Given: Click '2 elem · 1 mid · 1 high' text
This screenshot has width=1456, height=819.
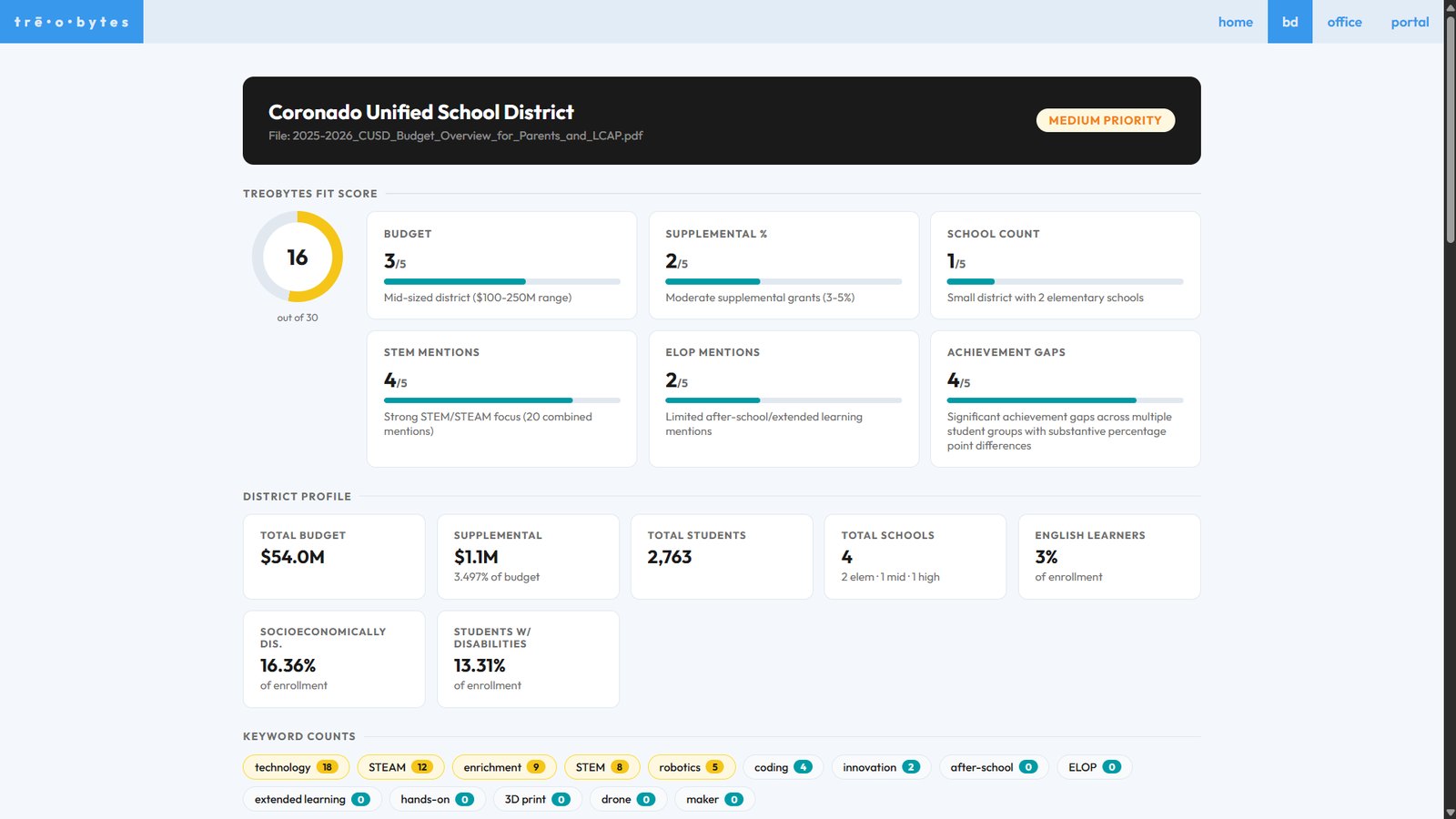Looking at the screenshot, I should coord(890,577).
